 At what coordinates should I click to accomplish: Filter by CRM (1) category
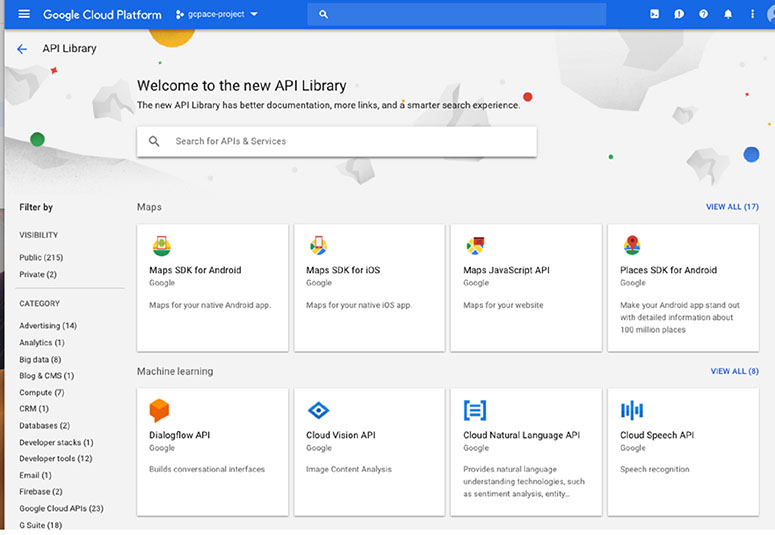pyautogui.click(x=34, y=408)
